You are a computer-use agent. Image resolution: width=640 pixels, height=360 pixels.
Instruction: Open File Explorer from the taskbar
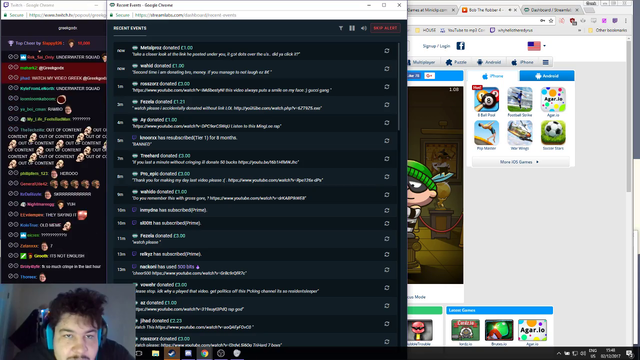click(x=156, y=353)
